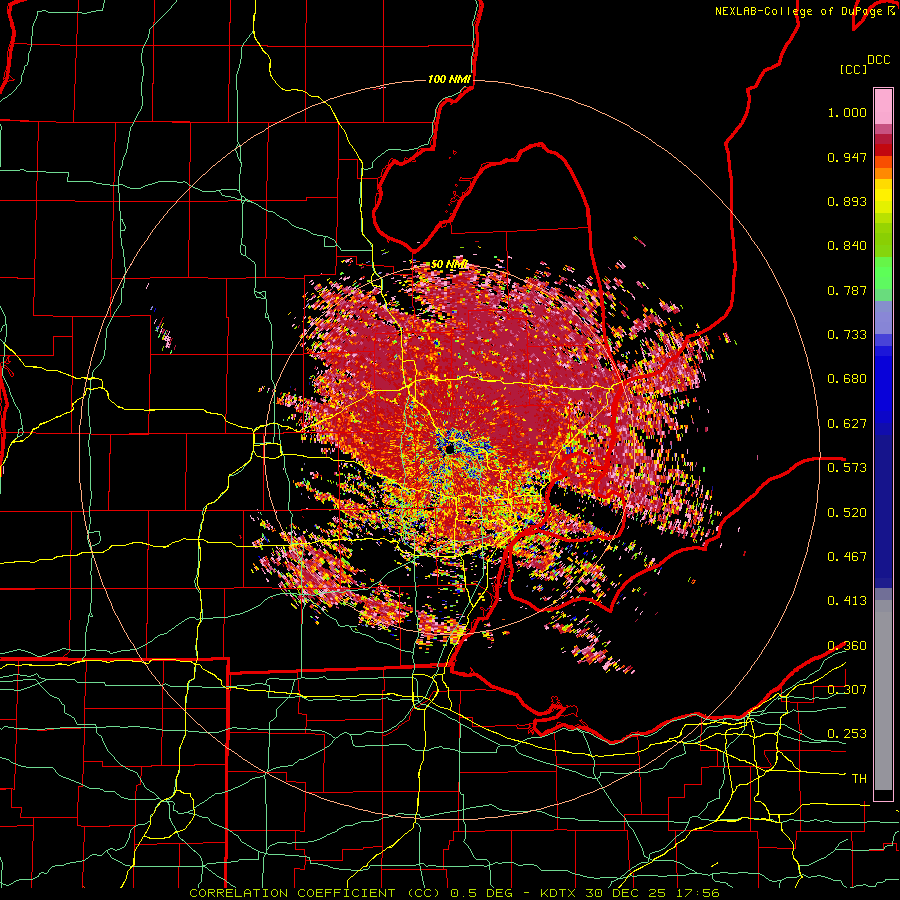Click the pink top segment of color bar
This screenshot has width=900, height=900.
point(883,107)
